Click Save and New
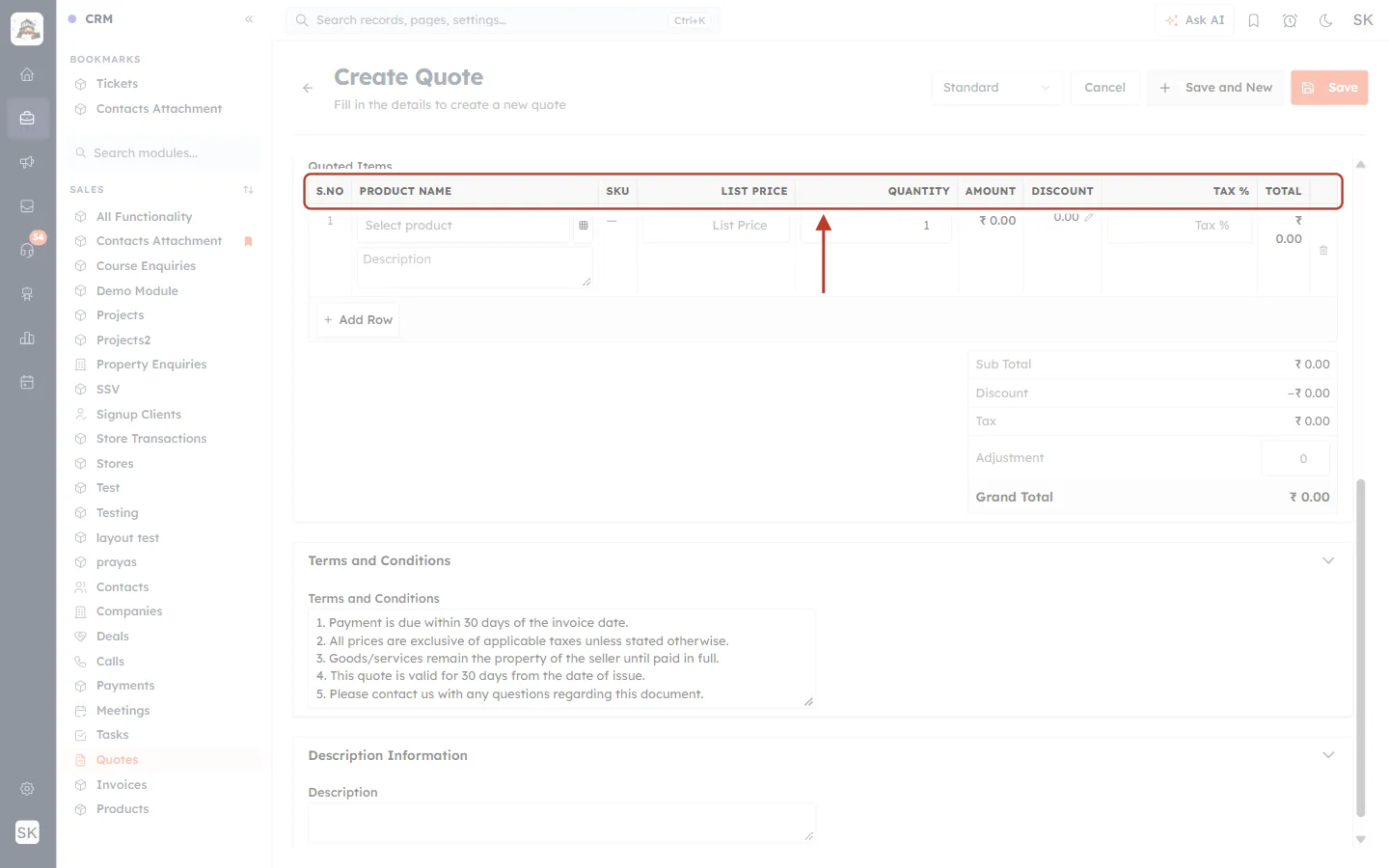 click(x=1215, y=88)
